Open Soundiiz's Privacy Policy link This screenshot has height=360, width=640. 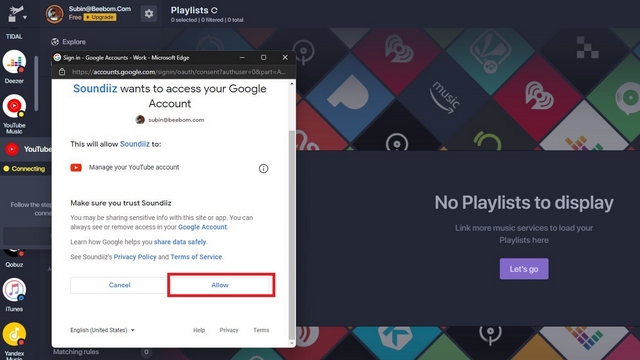(x=135, y=257)
